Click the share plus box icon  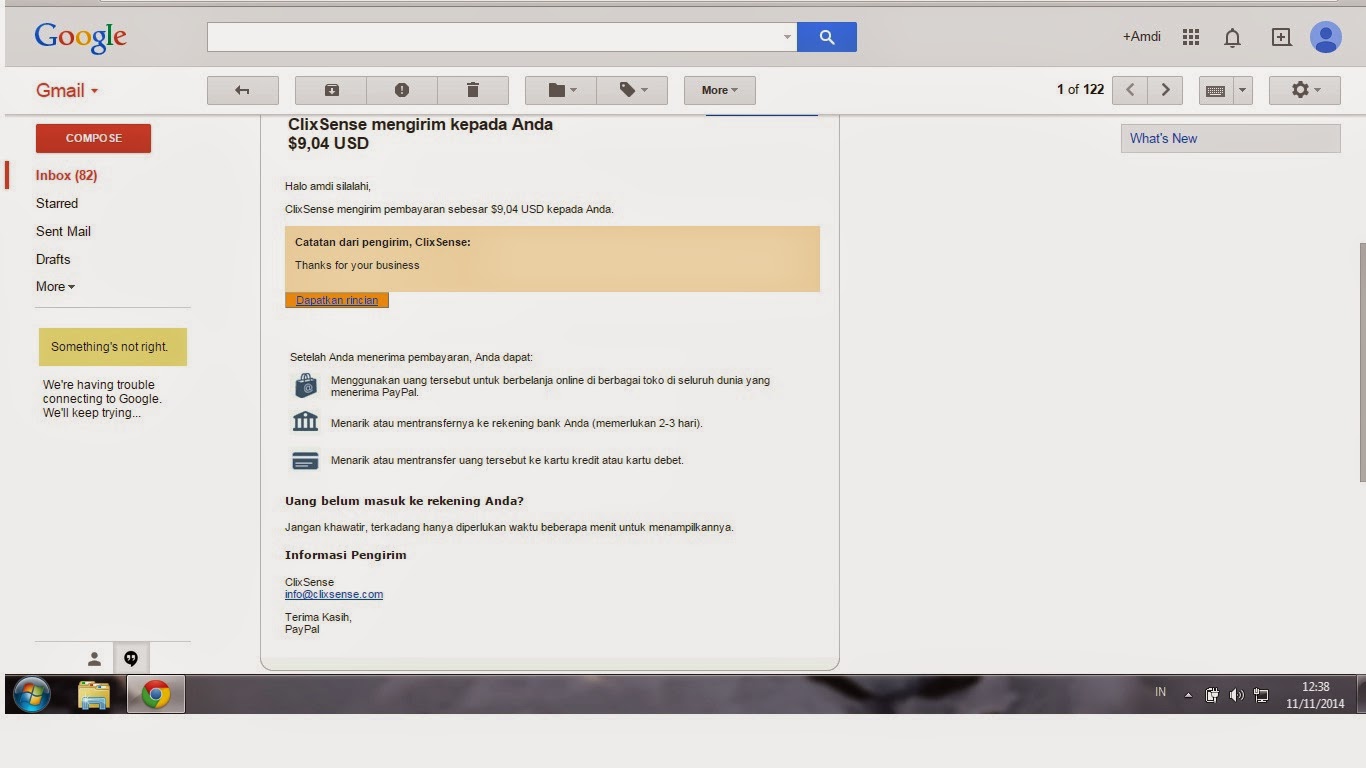coord(1281,37)
